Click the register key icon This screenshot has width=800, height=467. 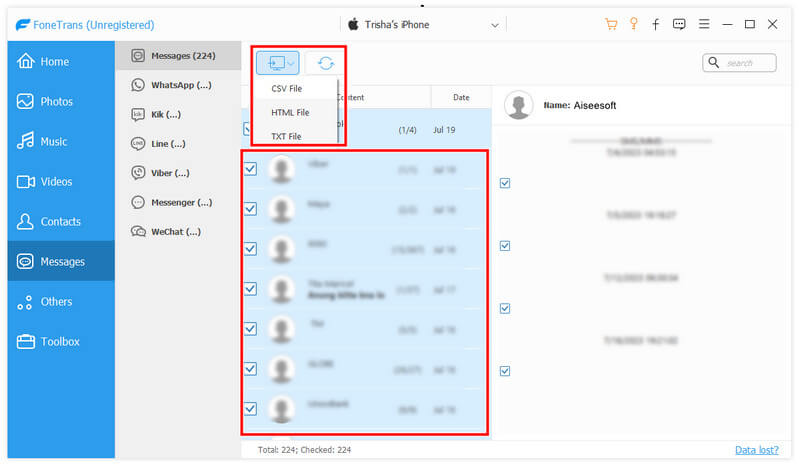point(633,24)
